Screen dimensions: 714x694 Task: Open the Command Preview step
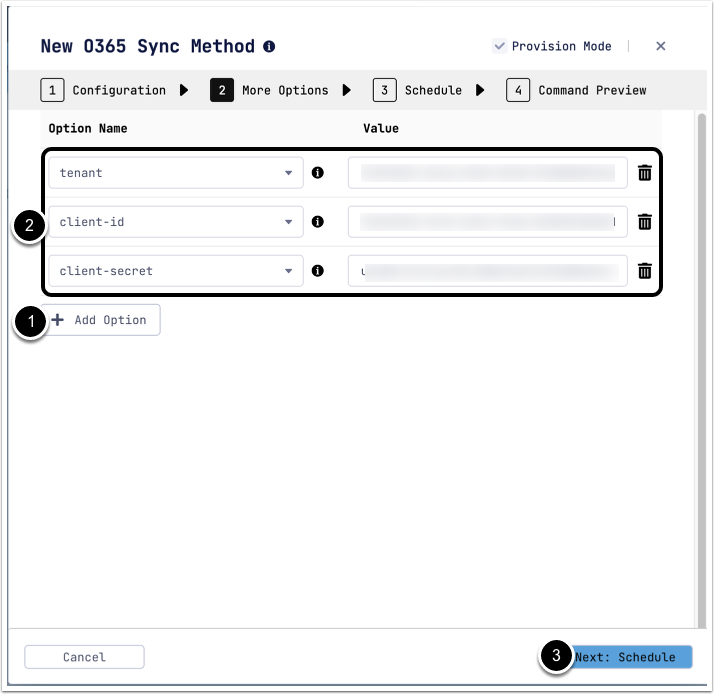coord(576,90)
